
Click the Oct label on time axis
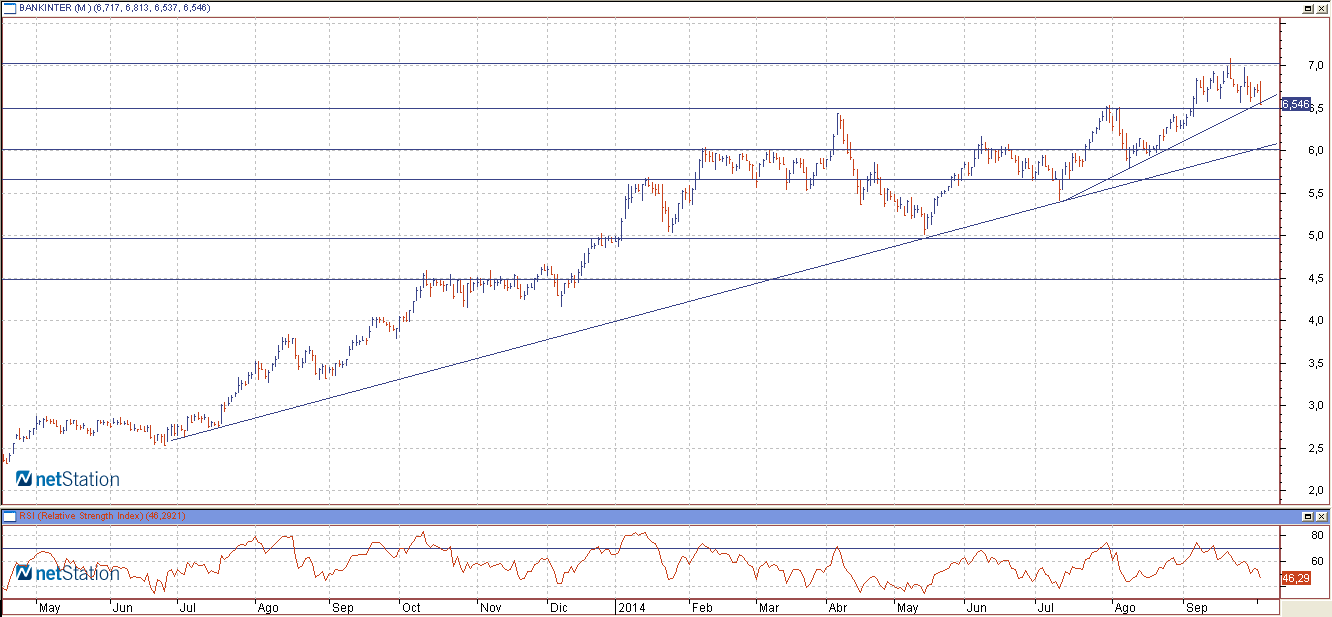point(410,607)
